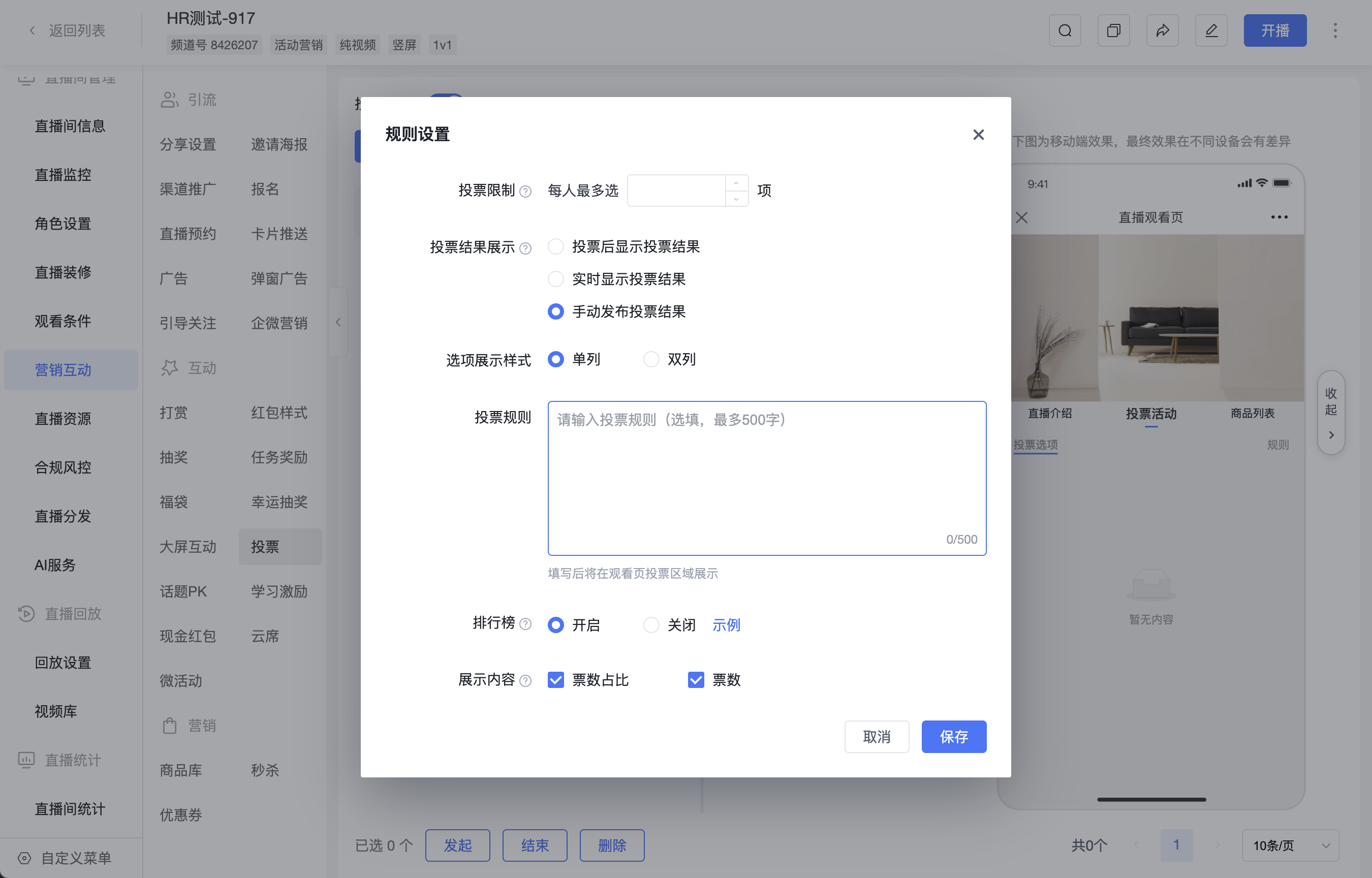This screenshot has height=878, width=1372.
Task: Click the pencil edit icon
Action: point(1211,30)
